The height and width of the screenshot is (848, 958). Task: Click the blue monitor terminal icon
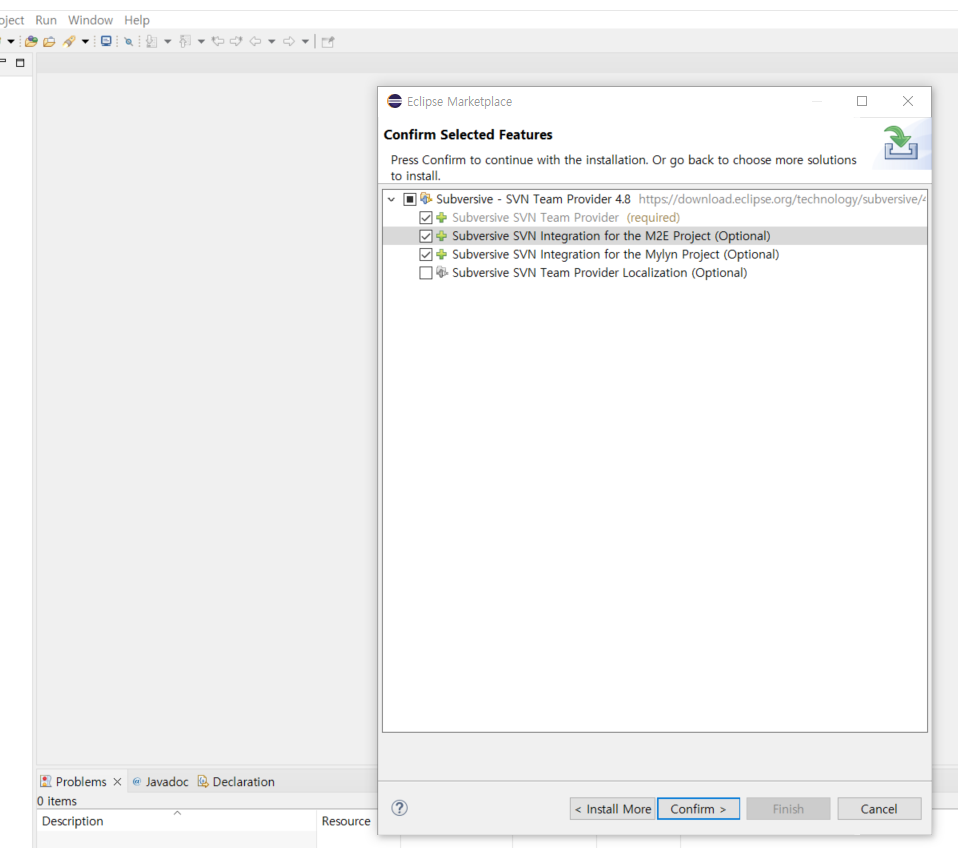[106, 41]
